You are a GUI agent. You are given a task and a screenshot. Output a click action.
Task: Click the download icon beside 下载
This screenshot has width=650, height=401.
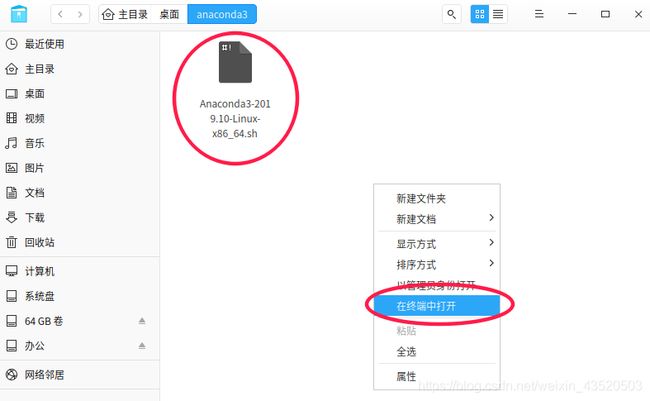pos(12,217)
